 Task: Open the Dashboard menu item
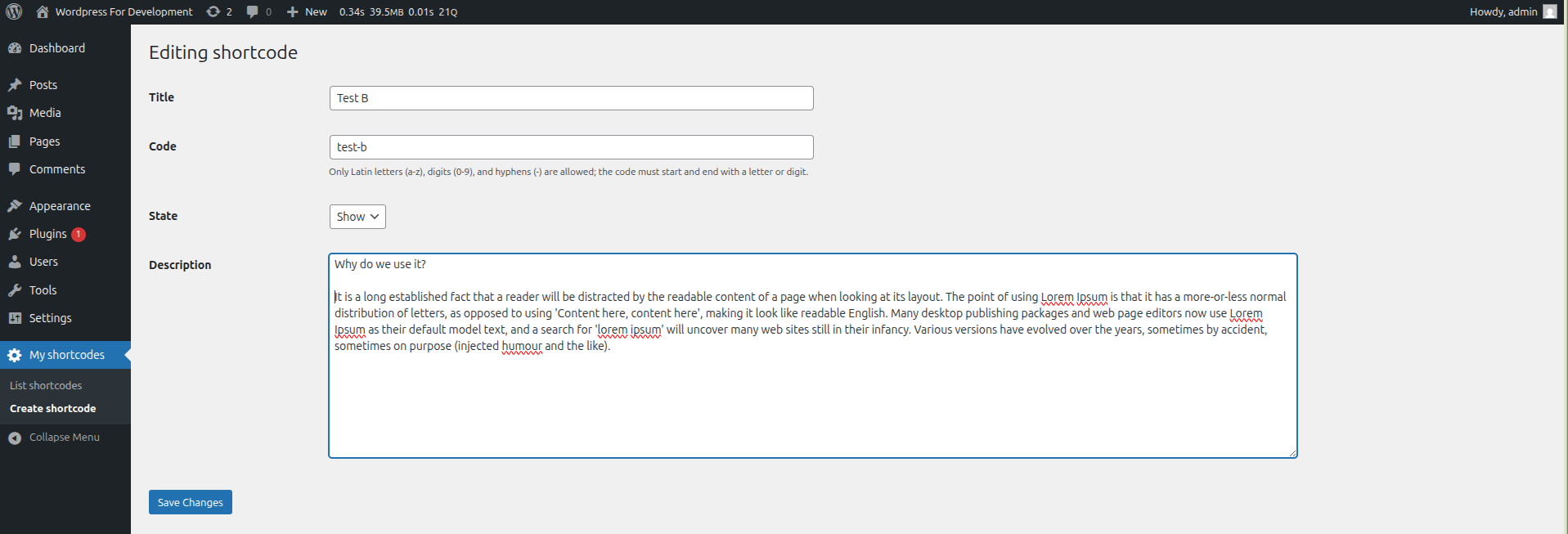tap(57, 48)
